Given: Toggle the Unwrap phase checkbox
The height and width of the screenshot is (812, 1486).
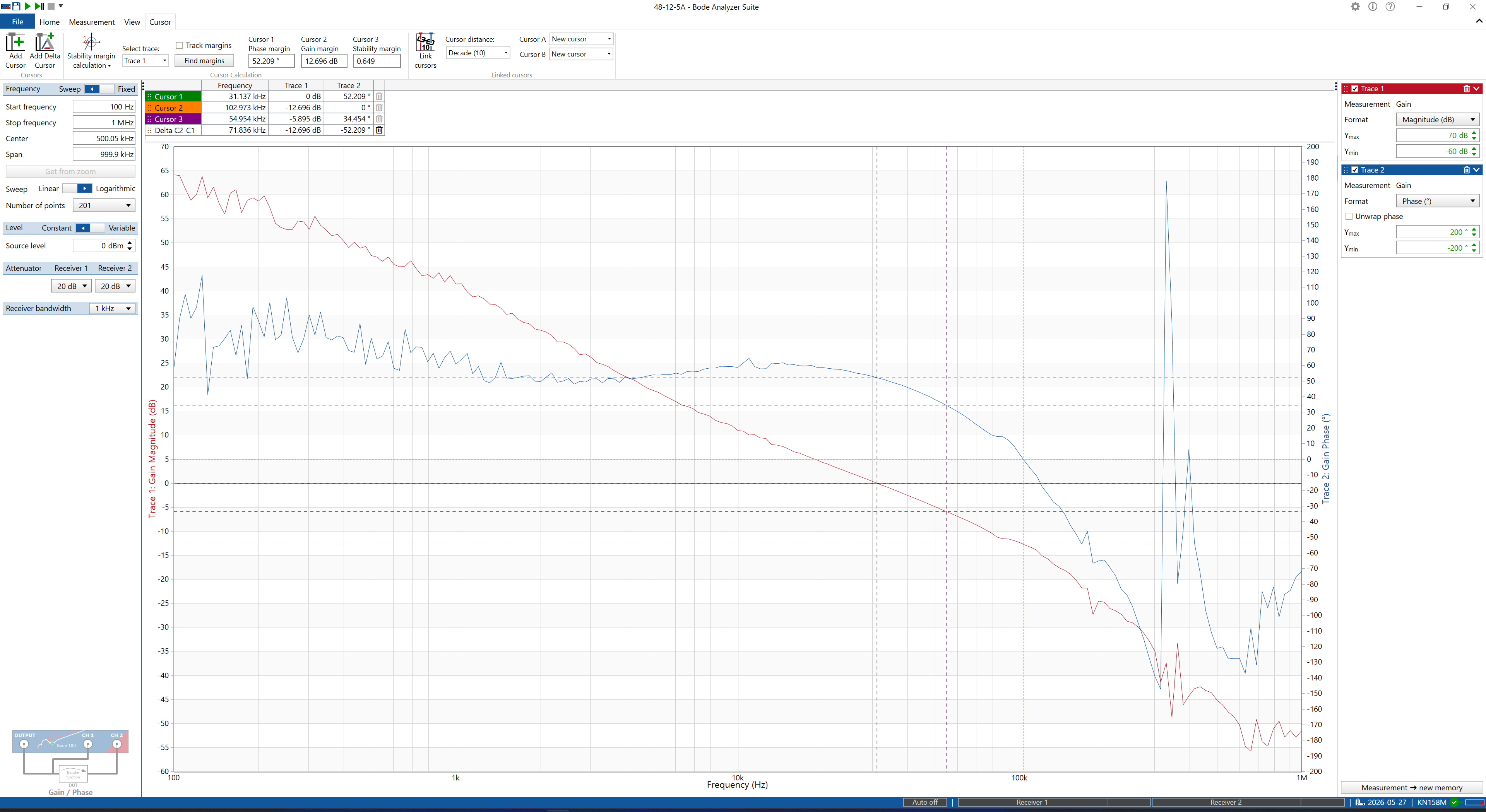Looking at the screenshot, I should tap(1349, 216).
